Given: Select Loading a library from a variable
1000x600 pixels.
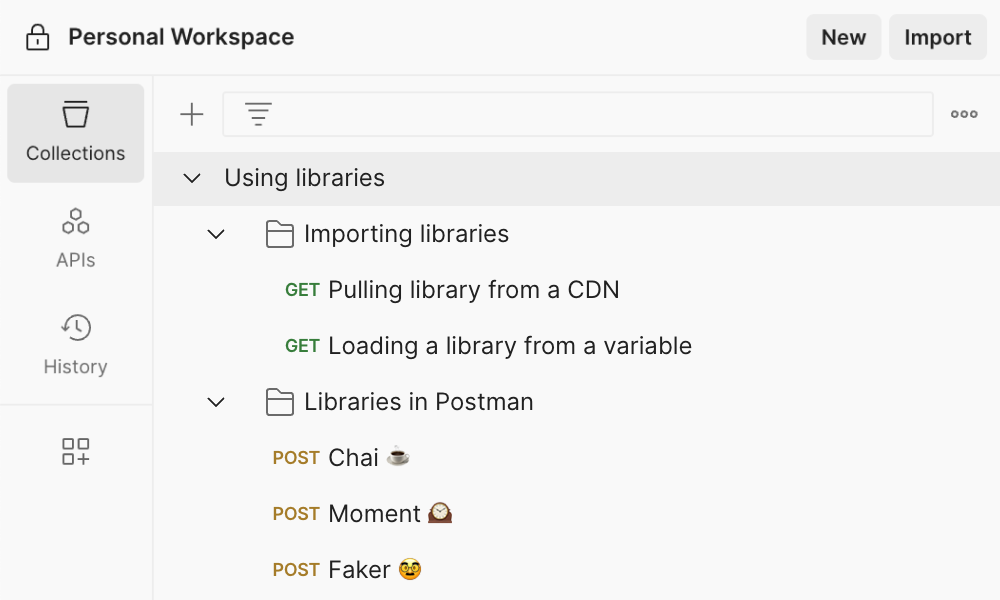Looking at the screenshot, I should click(509, 346).
